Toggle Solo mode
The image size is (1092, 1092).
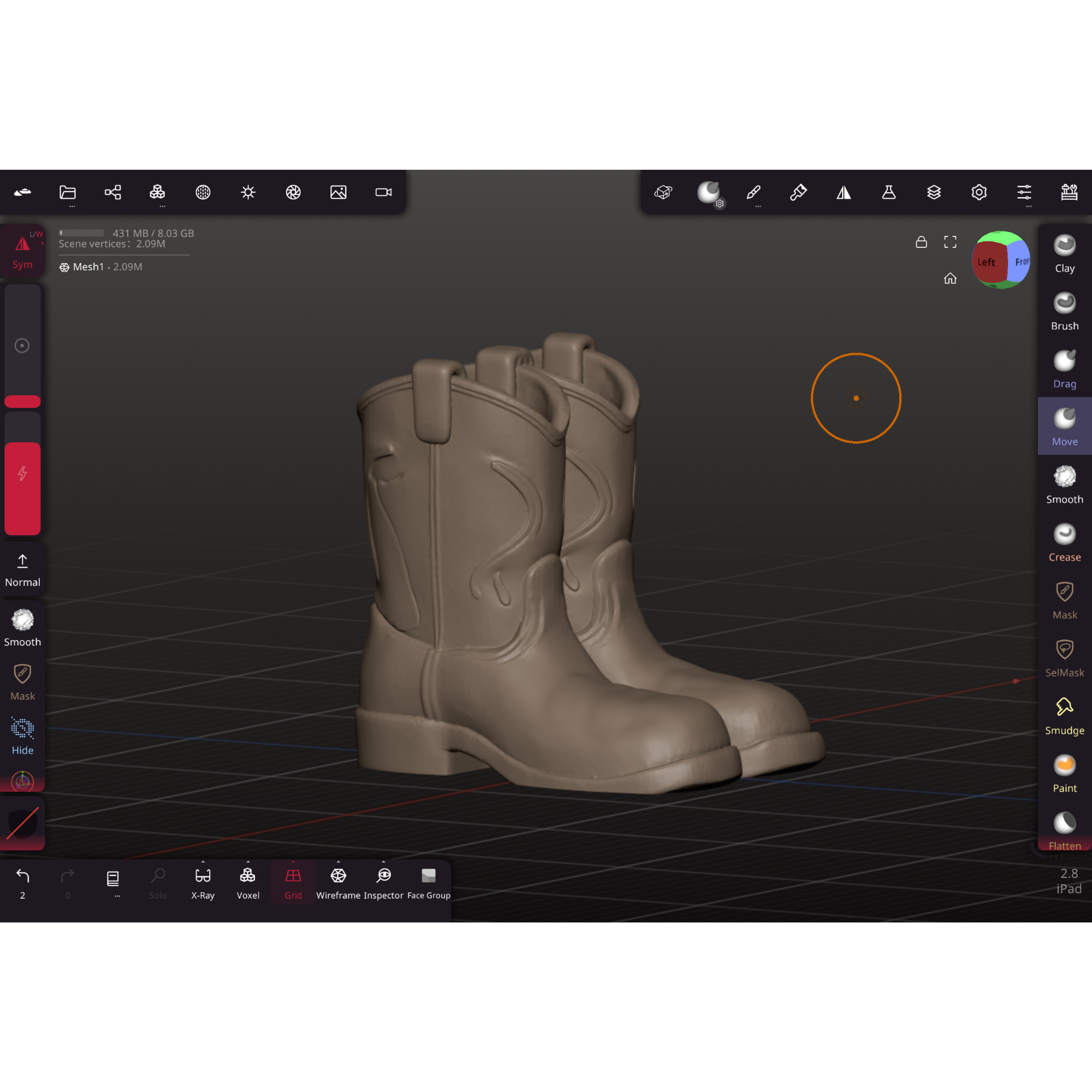[x=158, y=883]
